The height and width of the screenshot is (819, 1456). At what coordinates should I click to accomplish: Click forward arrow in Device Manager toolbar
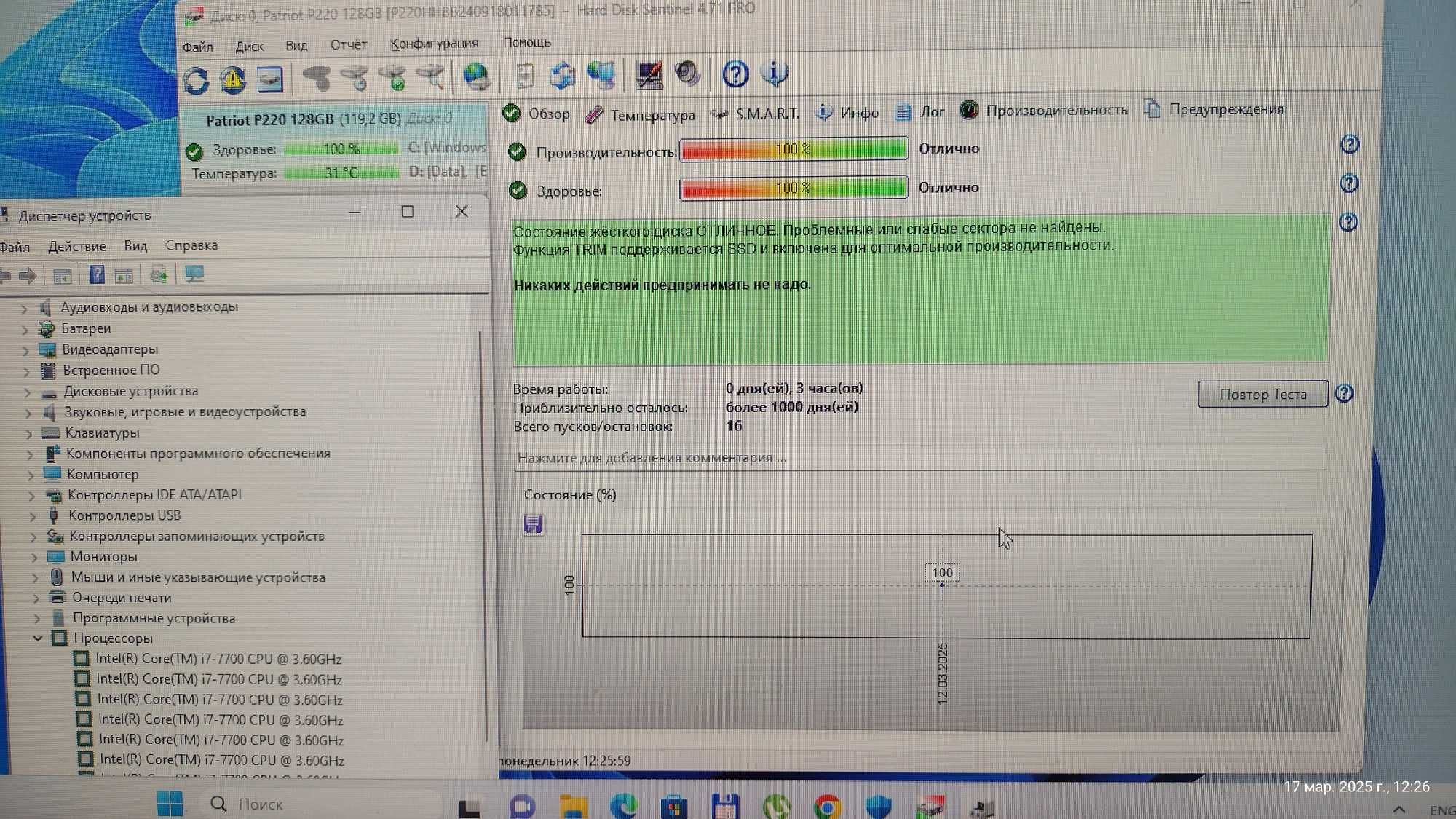pos(28,275)
